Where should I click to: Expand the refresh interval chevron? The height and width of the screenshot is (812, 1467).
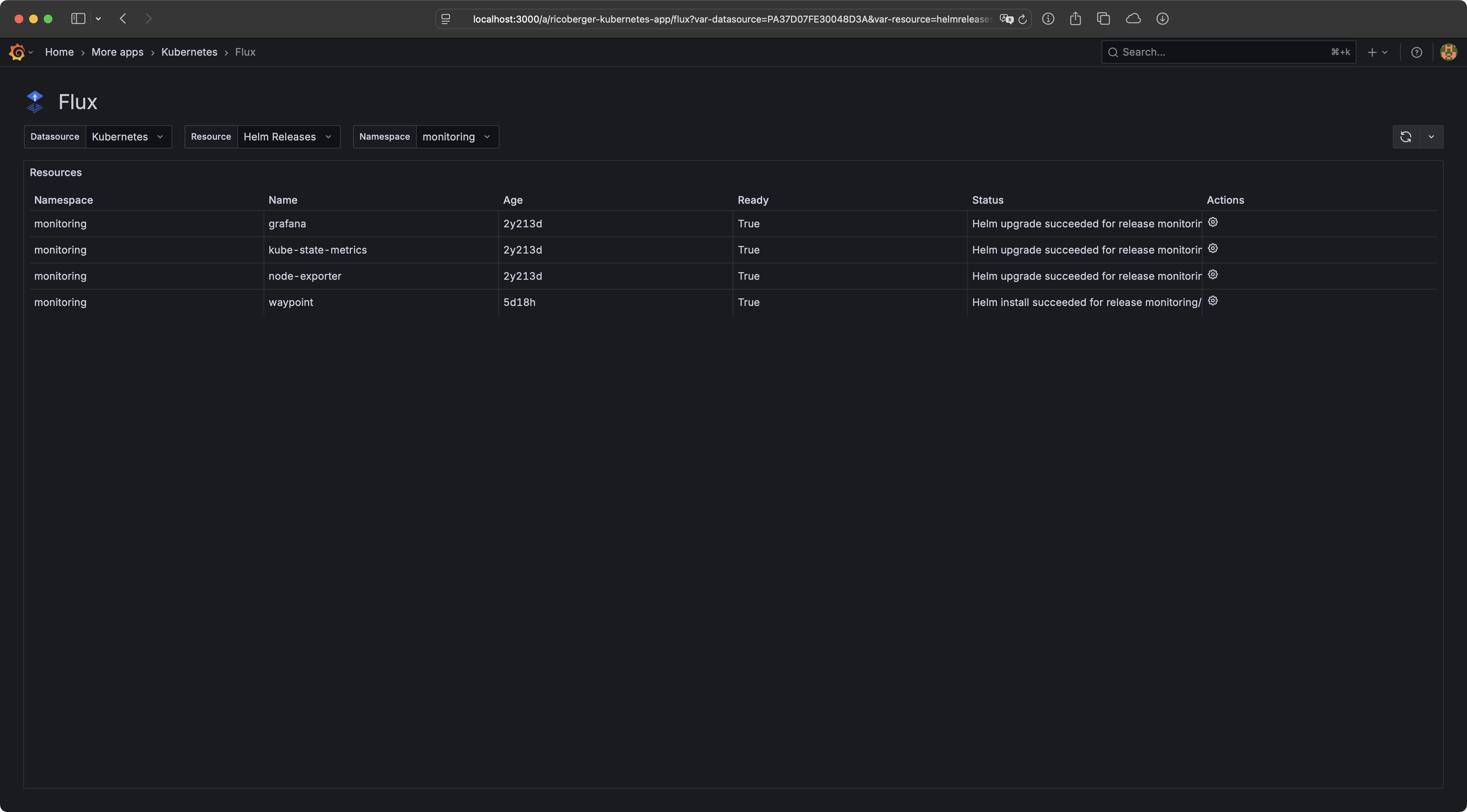1431,136
